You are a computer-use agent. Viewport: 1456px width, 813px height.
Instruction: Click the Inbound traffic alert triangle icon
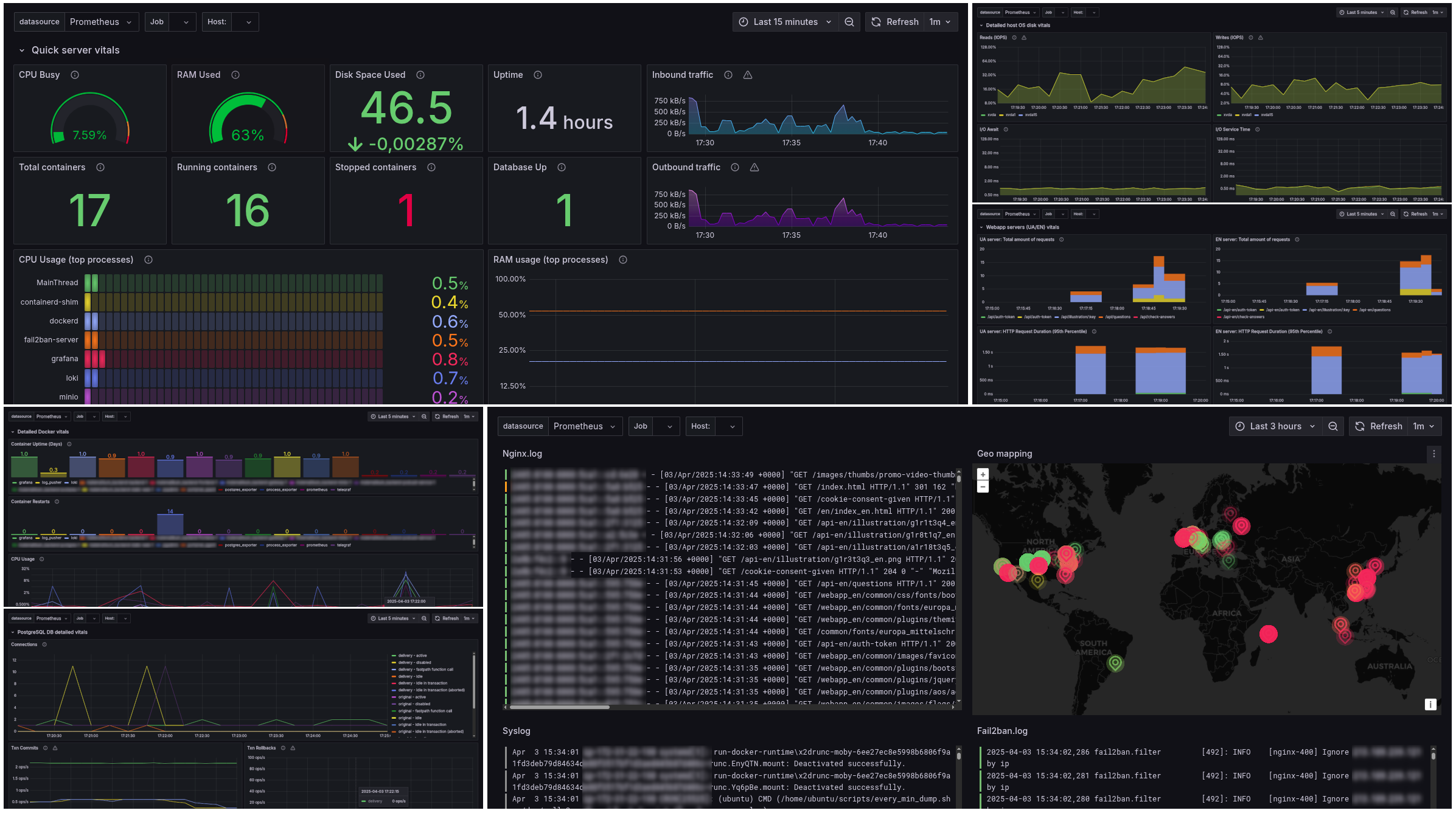point(748,75)
